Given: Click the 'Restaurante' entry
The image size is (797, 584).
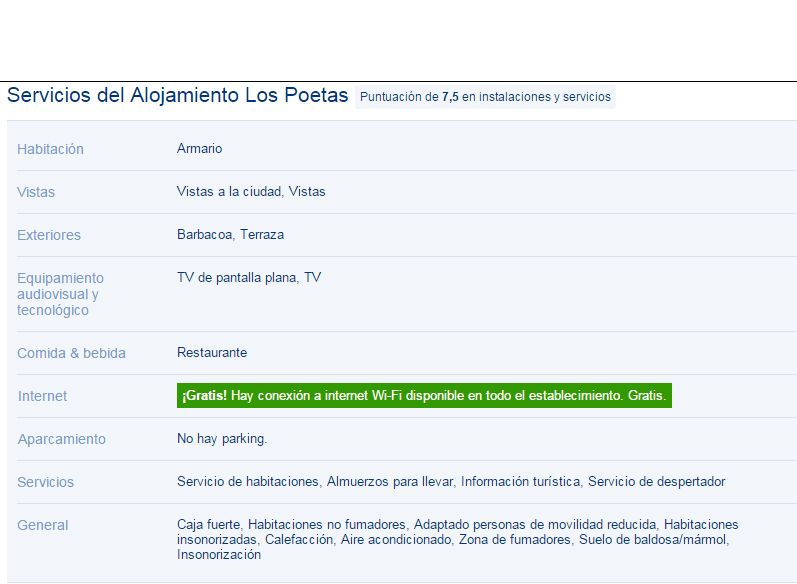Looking at the screenshot, I should click(212, 352).
